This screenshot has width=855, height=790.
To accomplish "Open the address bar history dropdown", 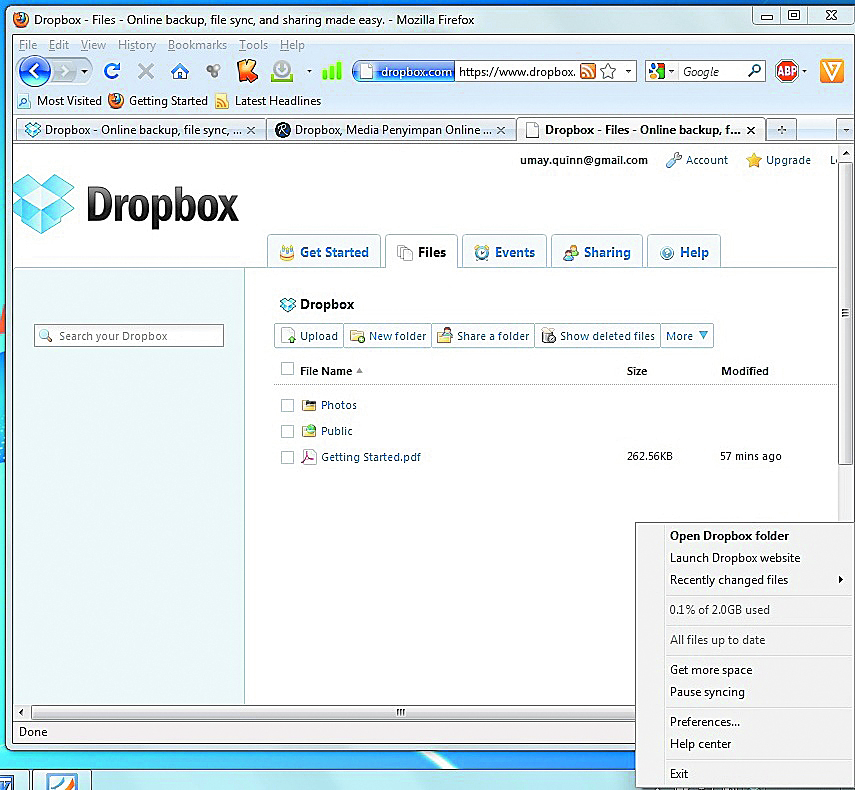I will 628,71.
